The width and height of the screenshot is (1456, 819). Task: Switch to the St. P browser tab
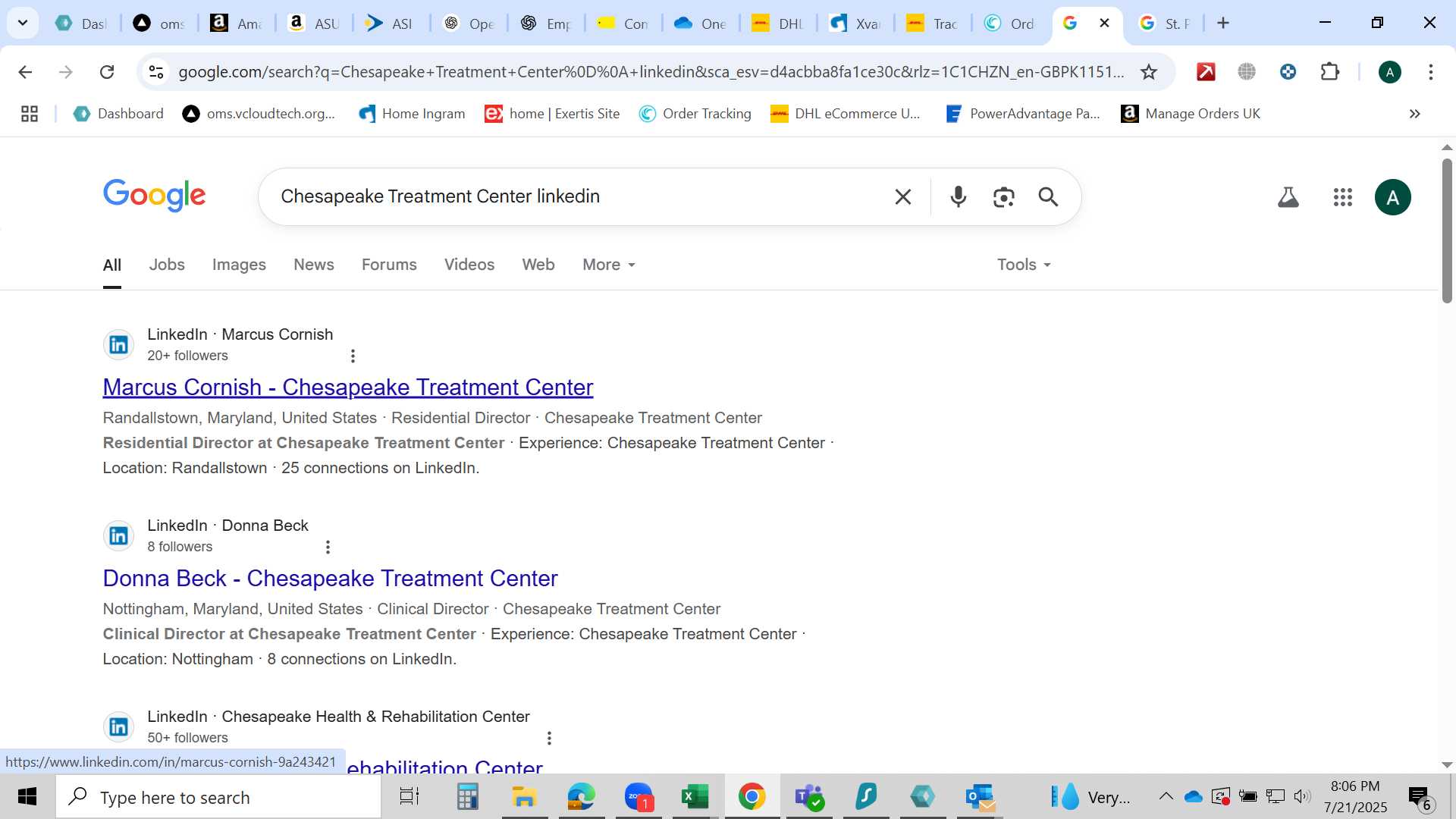(x=1165, y=24)
